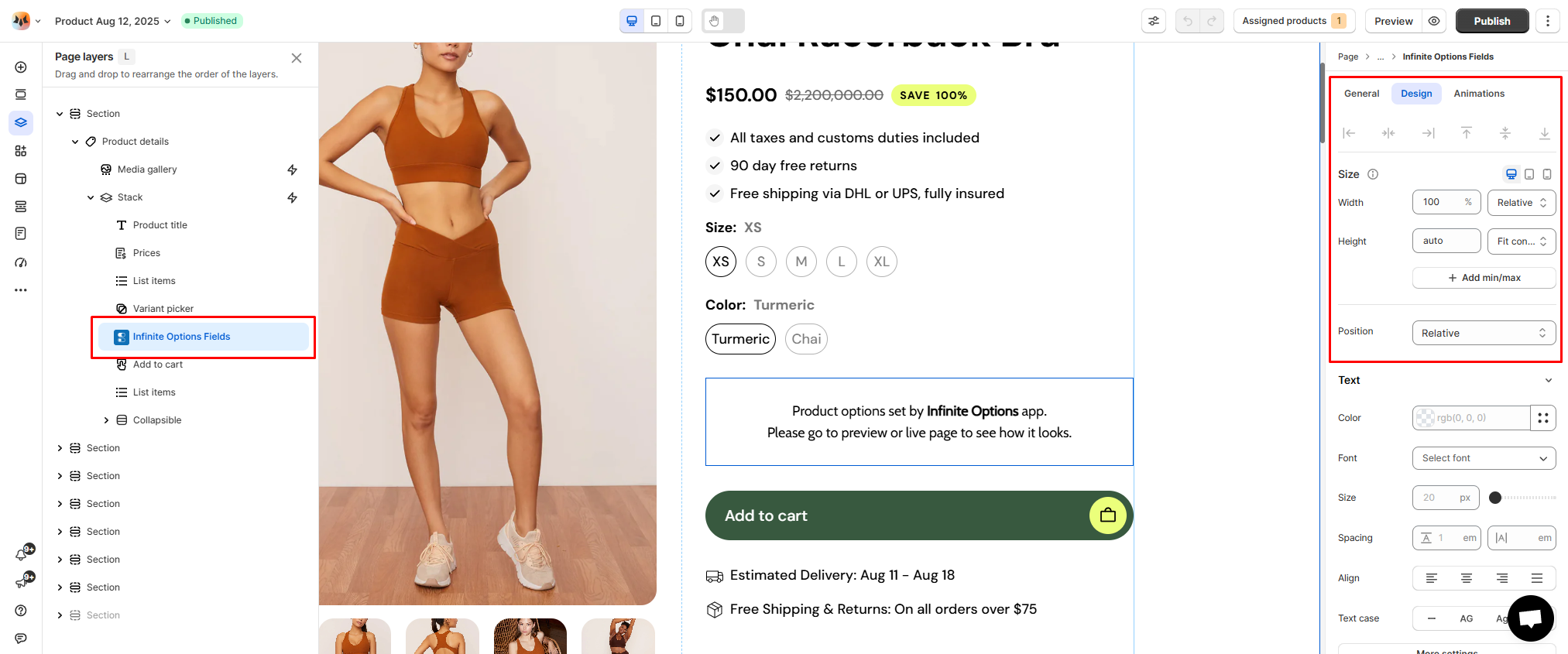The width and height of the screenshot is (1568, 654).
Task: Click the text color swatch
Action: [x=1425, y=418]
